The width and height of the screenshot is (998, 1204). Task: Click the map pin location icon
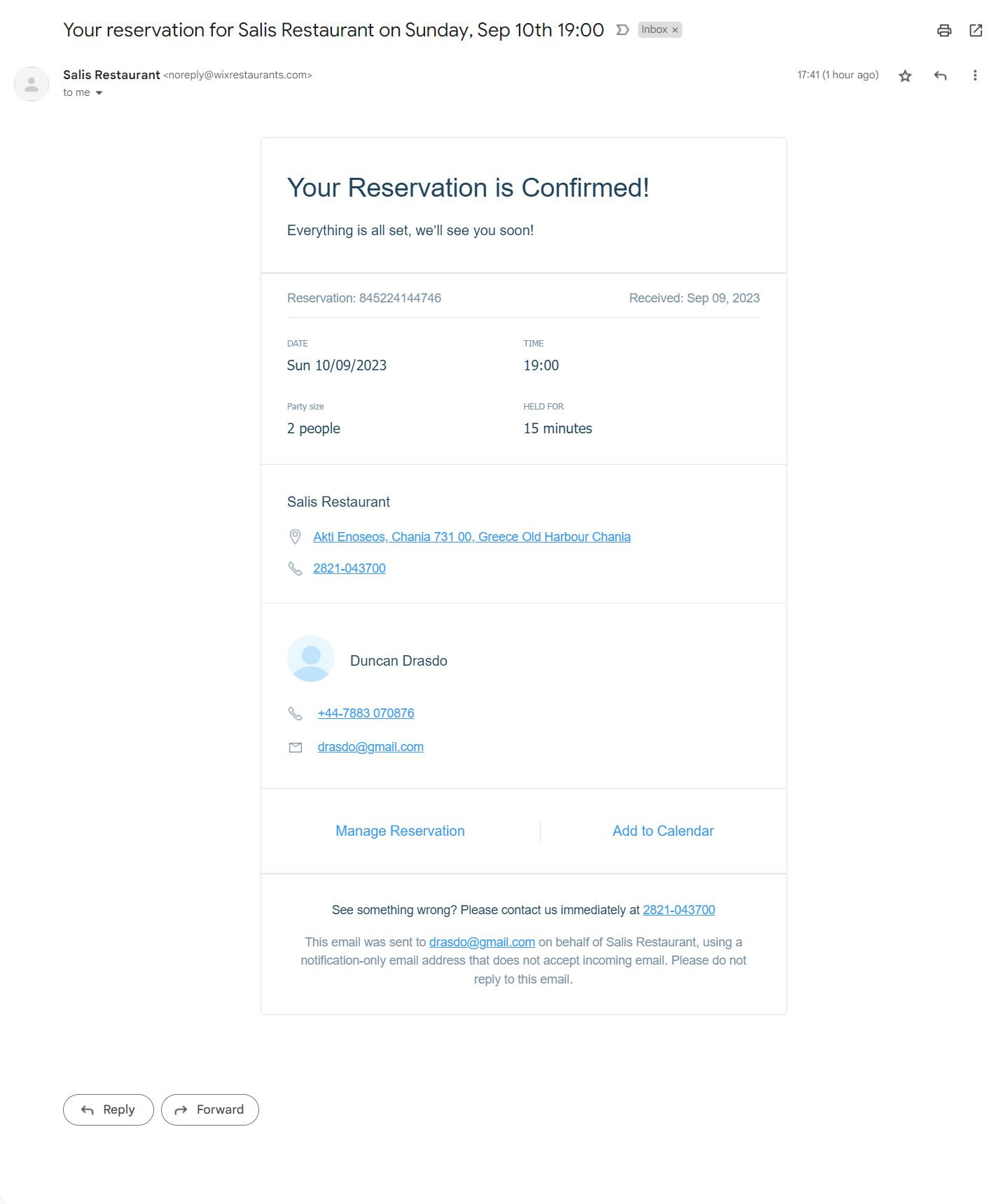(x=295, y=537)
